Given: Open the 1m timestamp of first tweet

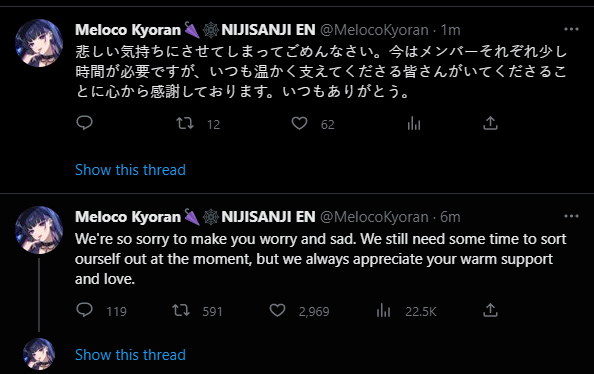Looking at the screenshot, I should 450,30.
